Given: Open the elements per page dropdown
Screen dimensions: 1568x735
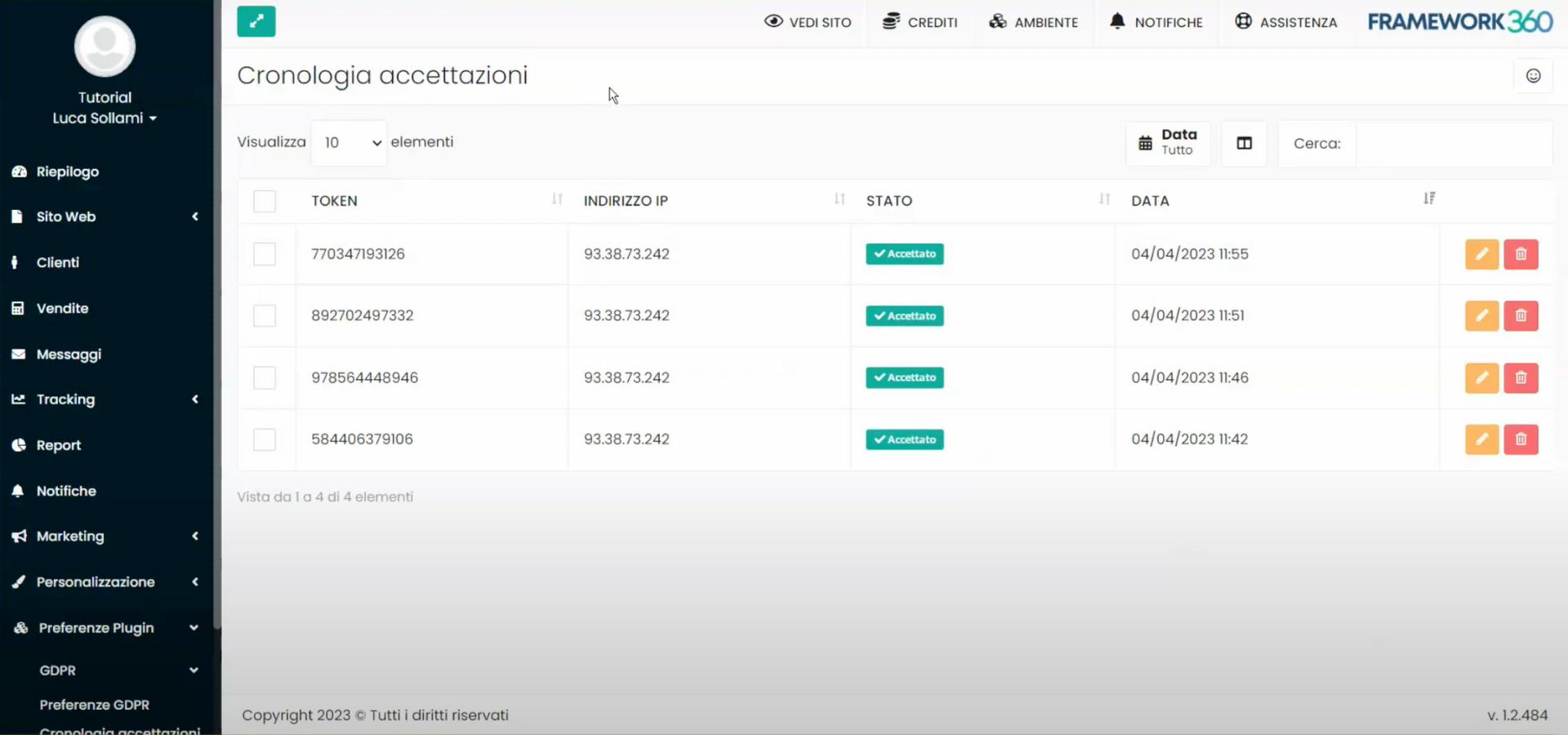Looking at the screenshot, I should click(348, 142).
